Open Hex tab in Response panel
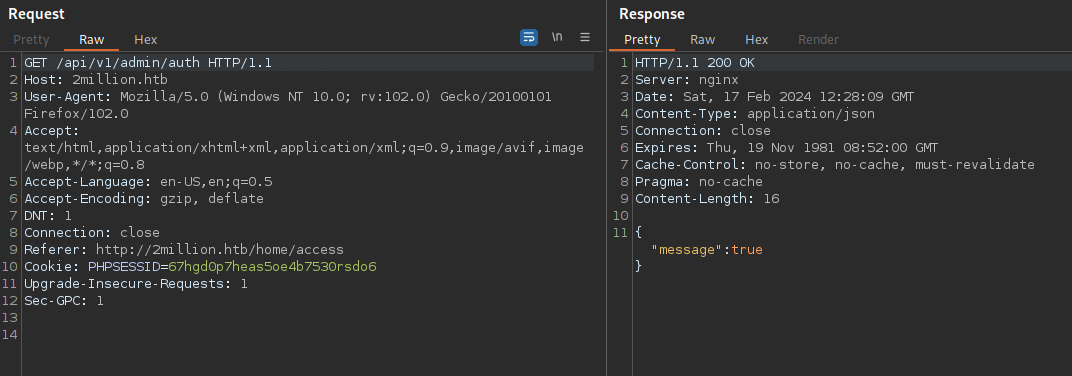Image resolution: width=1072 pixels, height=376 pixels. coord(756,40)
